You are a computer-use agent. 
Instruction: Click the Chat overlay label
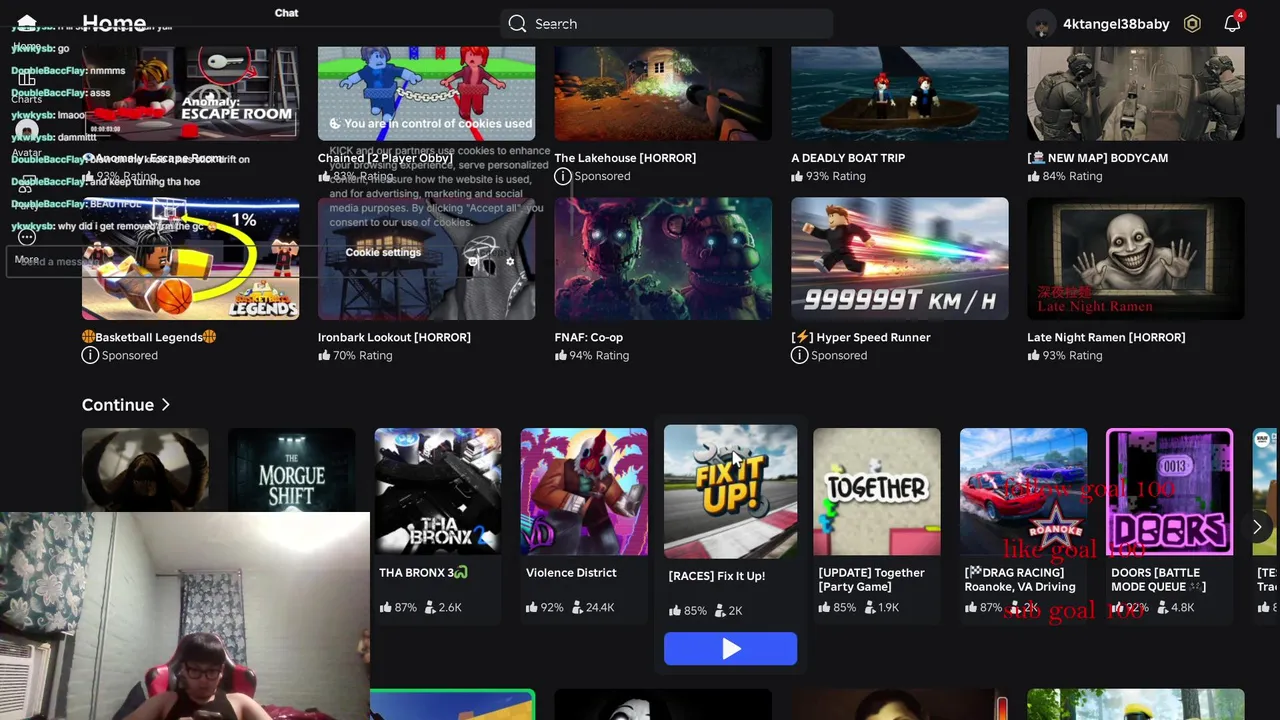click(x=286, y=13)
